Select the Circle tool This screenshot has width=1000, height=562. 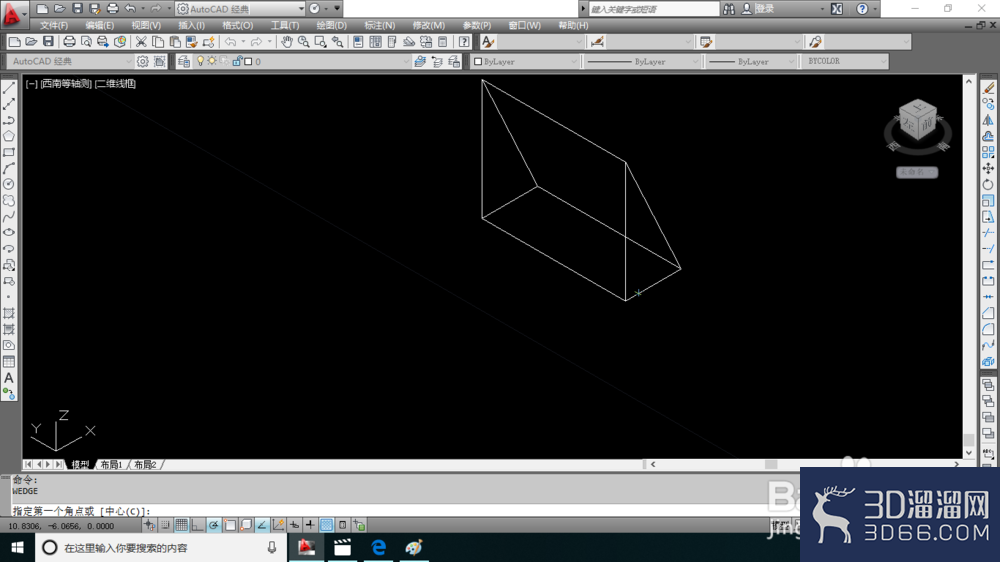[x=9, y=184]
